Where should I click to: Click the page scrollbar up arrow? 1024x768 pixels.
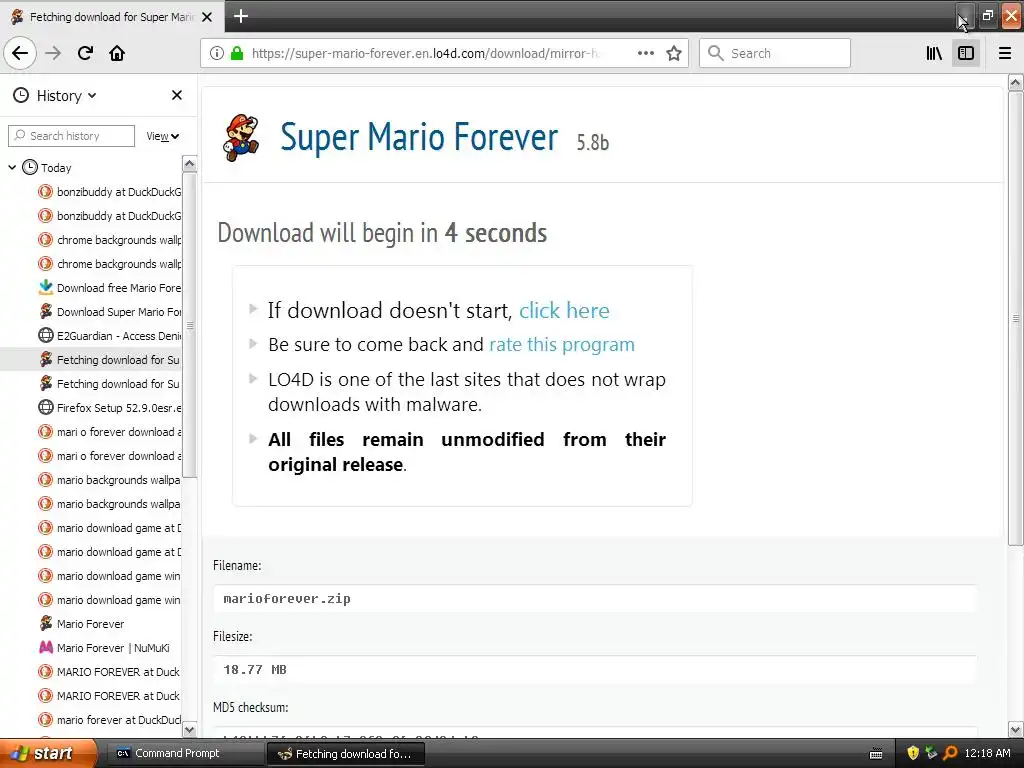[x=1016, y=83]
